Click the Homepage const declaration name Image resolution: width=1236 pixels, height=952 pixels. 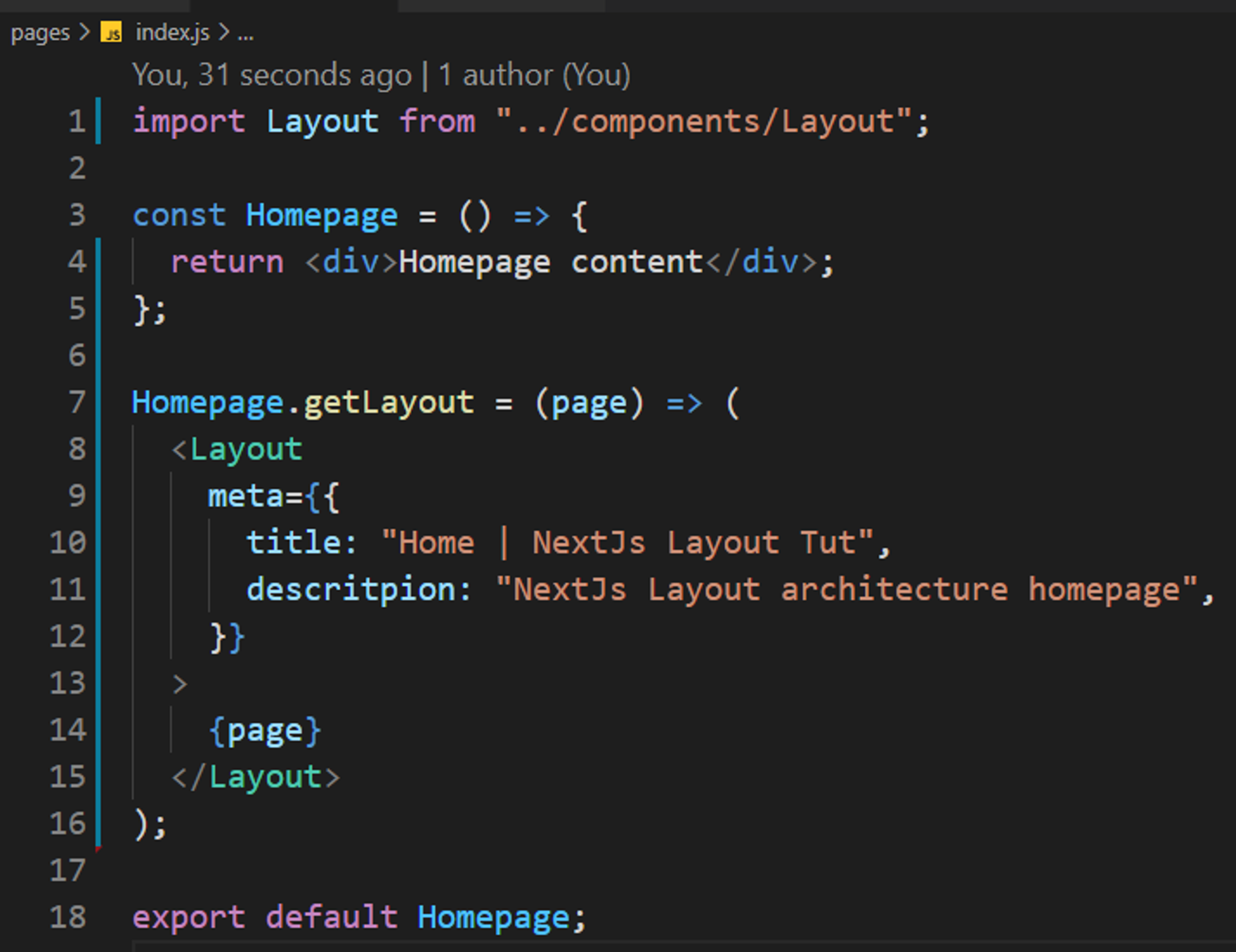[x=322, y=216]
